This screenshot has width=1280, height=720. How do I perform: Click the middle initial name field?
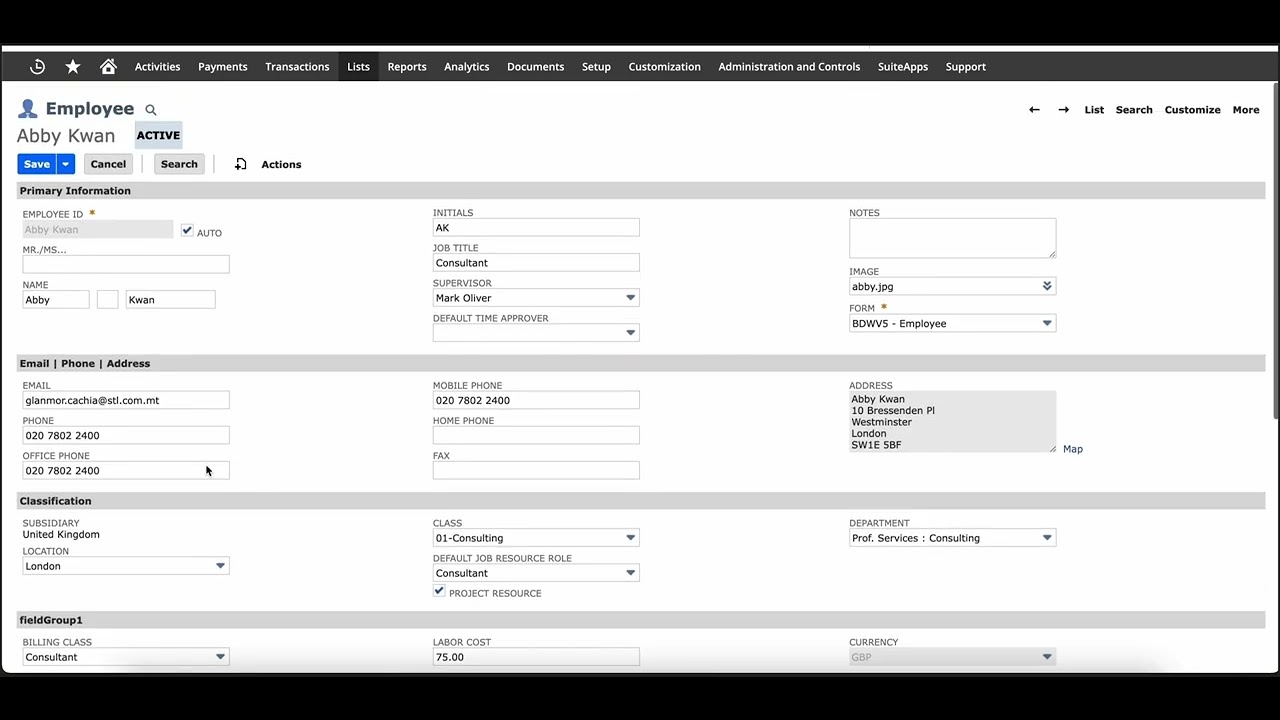(x=107, y=300)
